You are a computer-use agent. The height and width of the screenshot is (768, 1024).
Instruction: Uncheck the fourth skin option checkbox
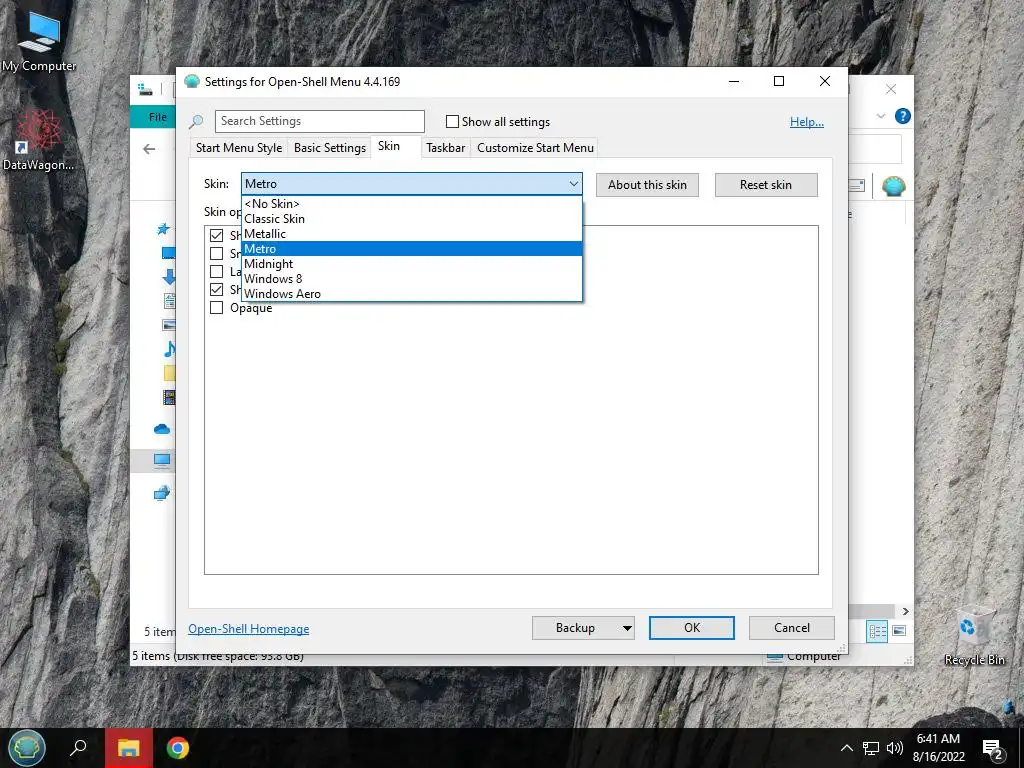pos(216,289)
